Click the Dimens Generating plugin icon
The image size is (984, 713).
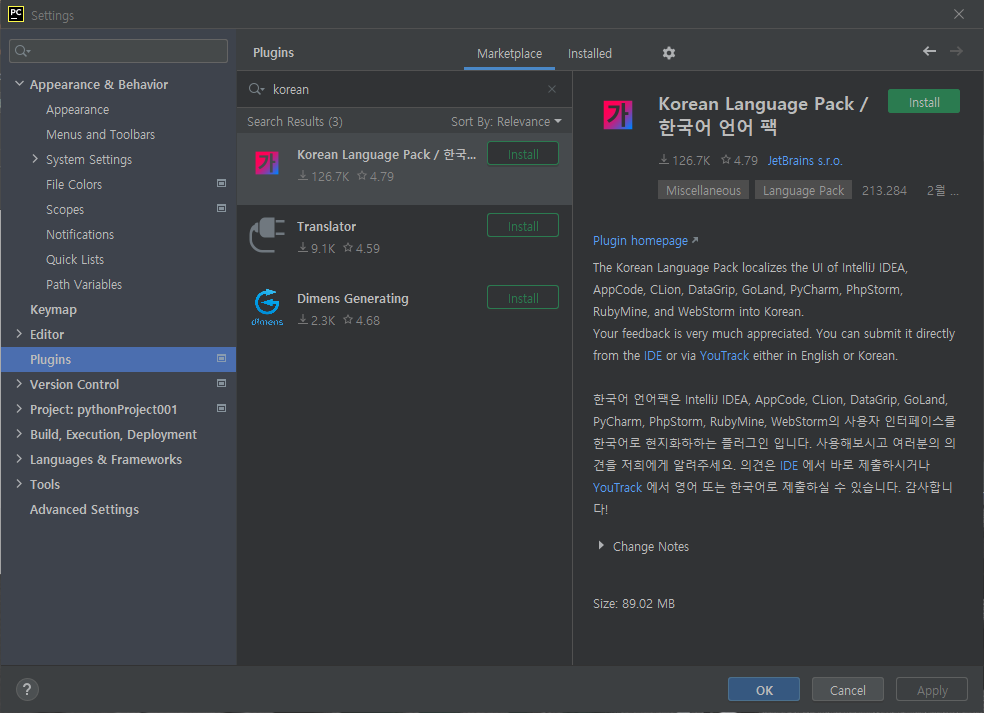point(267,307)
